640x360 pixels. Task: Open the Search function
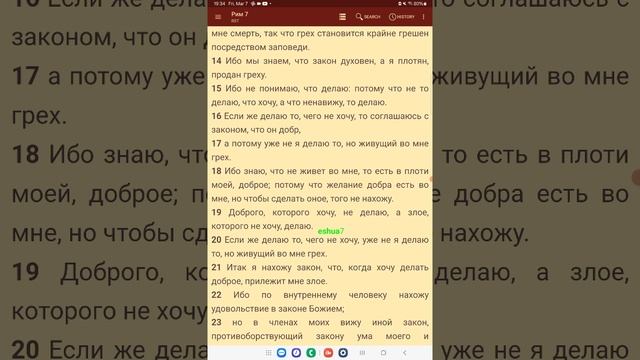click(368, 17)
